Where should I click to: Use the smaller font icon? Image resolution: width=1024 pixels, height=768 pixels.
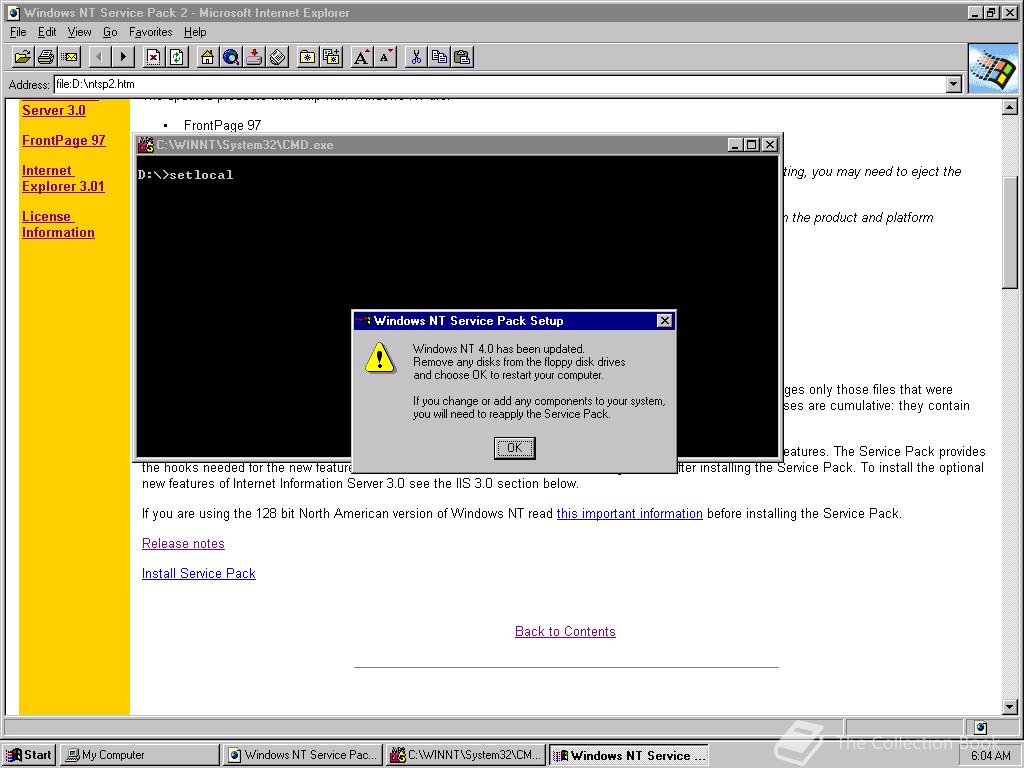[x=385, y=57]
